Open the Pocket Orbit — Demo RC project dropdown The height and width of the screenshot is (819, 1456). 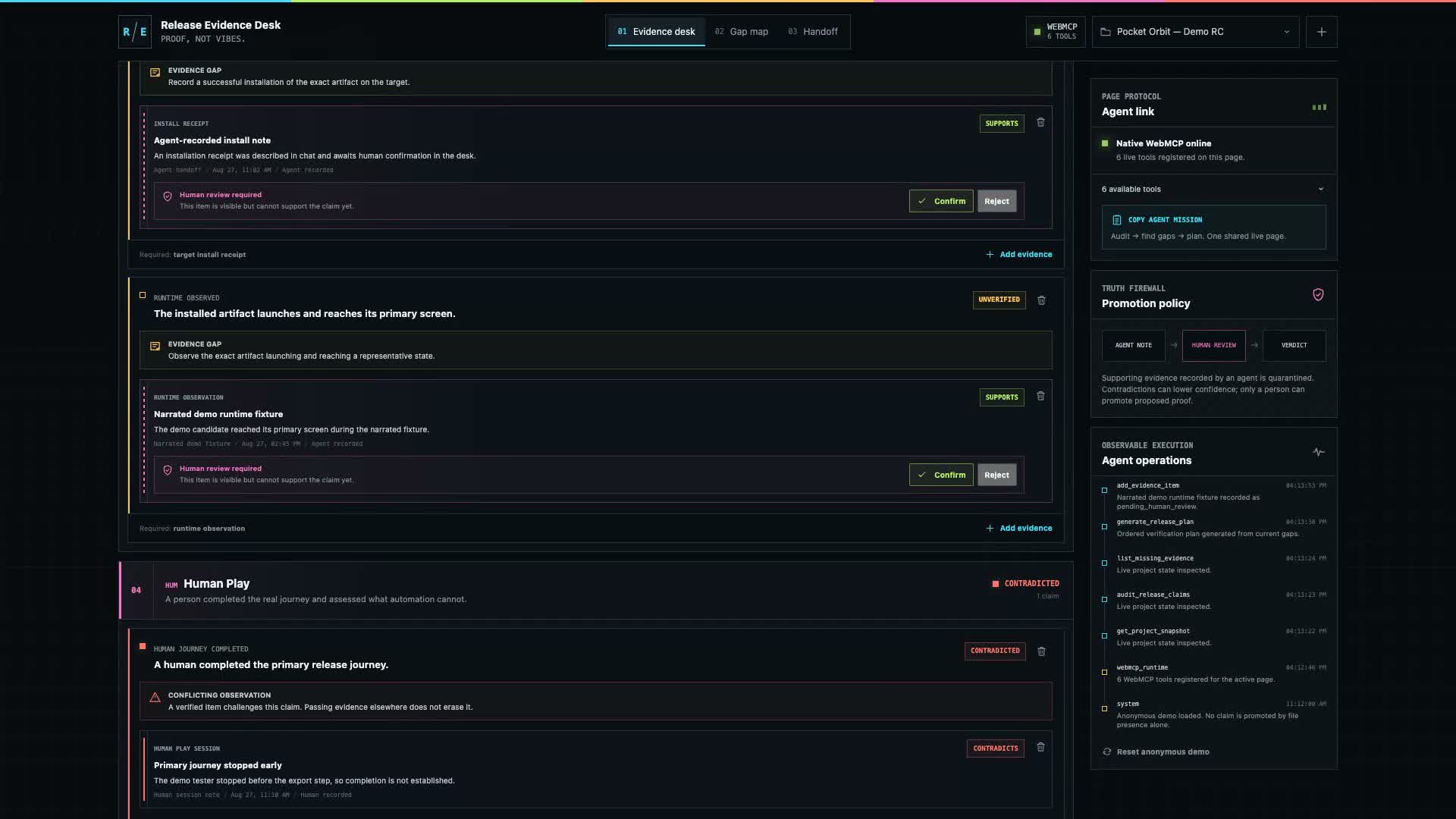click(x=1195, y=32)
